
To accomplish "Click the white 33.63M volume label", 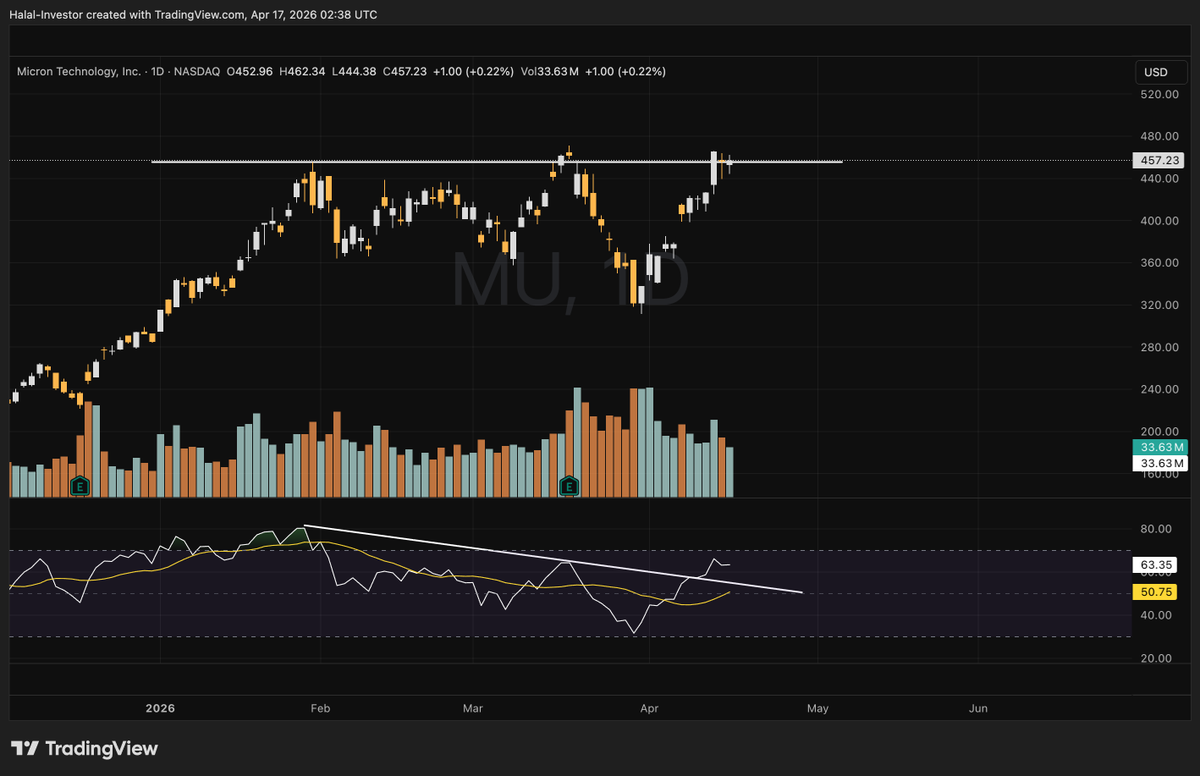I will coord(1159,463).
